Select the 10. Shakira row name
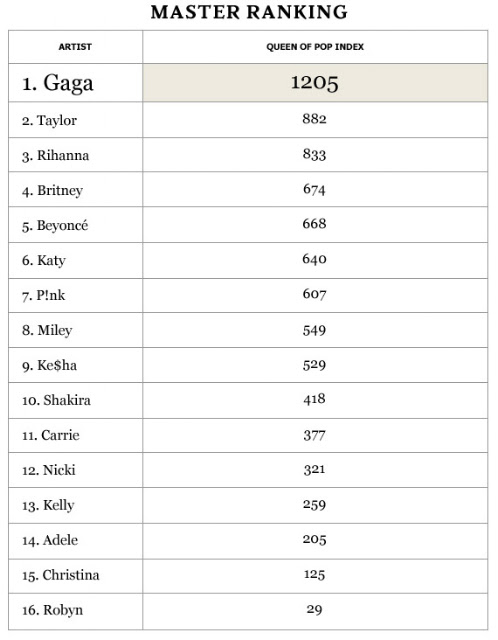Screen dimensions: 498x640 point(56,400)
